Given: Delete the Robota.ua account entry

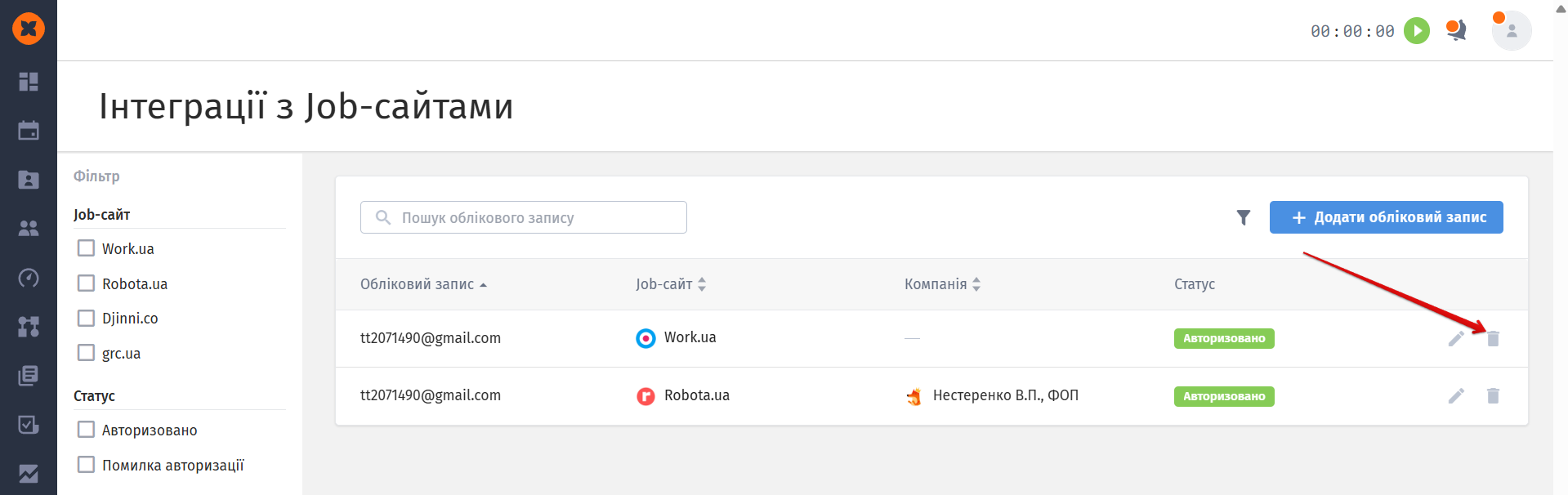Looking at the screenshot, I should click(1493, 396).
